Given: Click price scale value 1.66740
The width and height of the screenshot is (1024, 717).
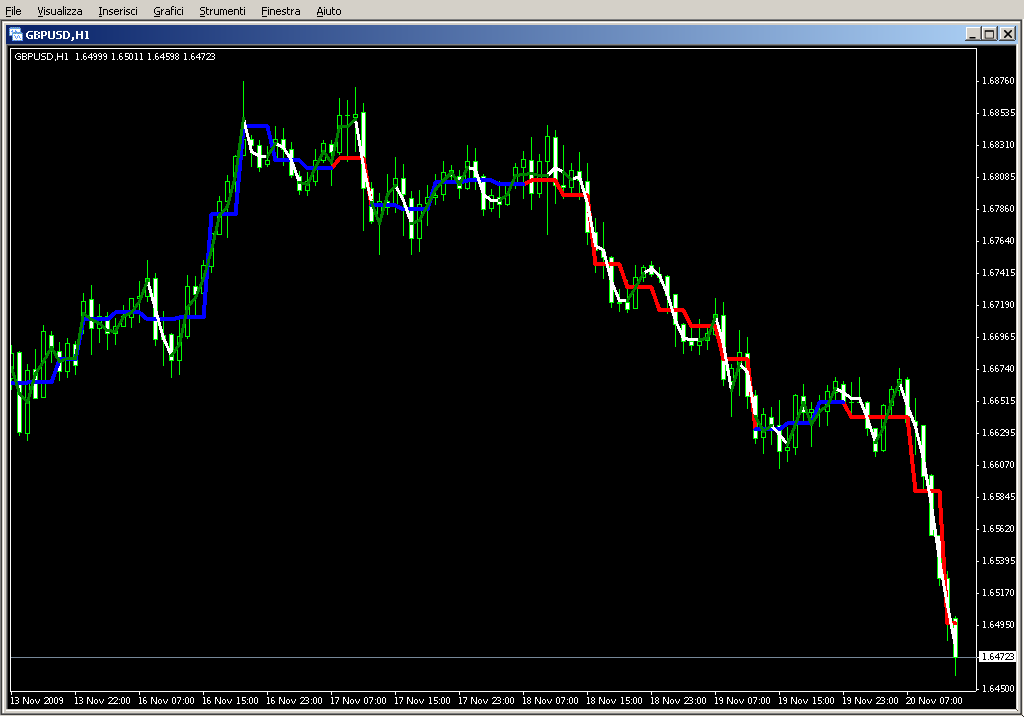Looking at the screenshot, I should 999,369.
